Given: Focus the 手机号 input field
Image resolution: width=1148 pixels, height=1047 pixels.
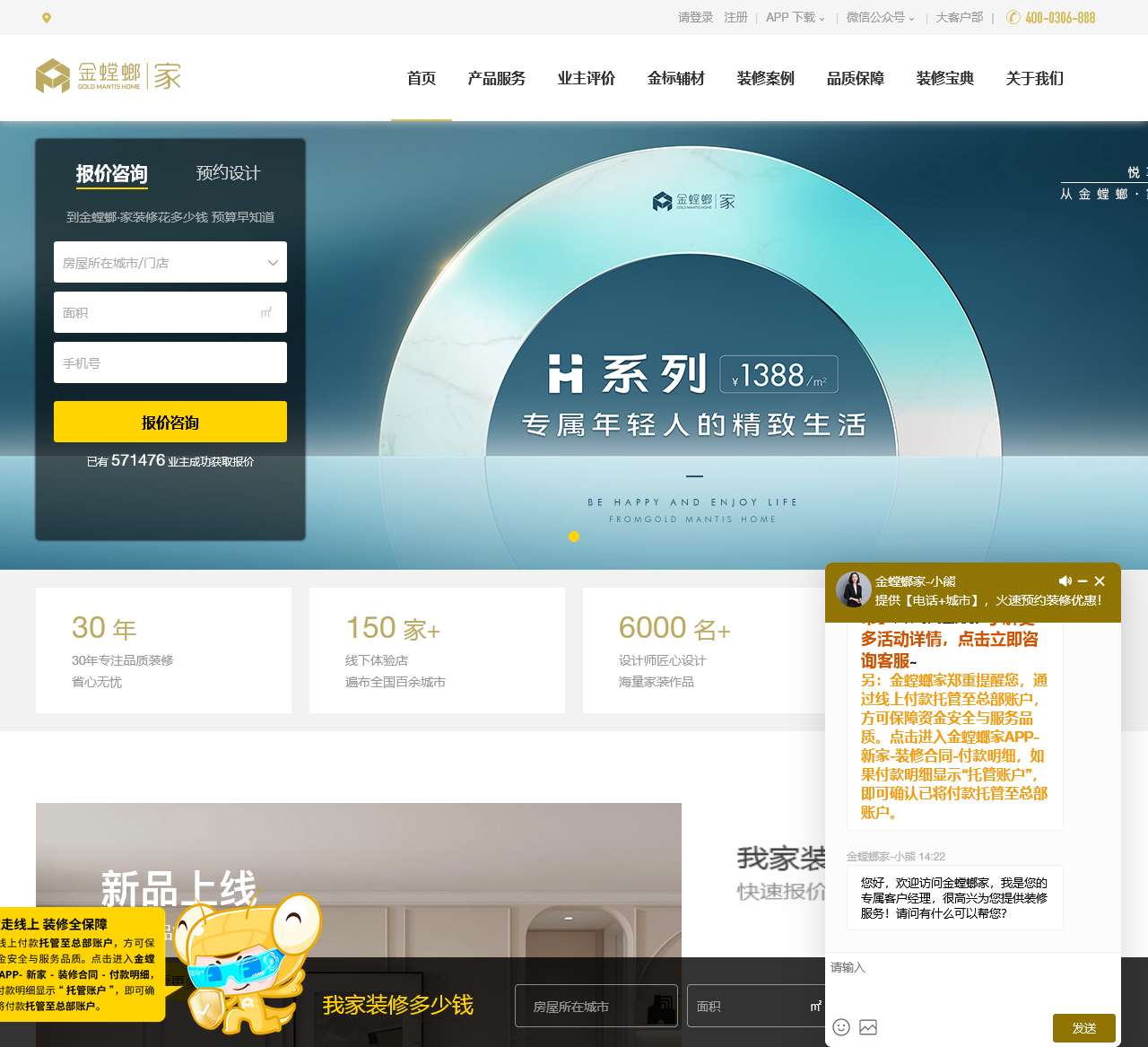Looking at the screenshot, I should tap(170, 362).
